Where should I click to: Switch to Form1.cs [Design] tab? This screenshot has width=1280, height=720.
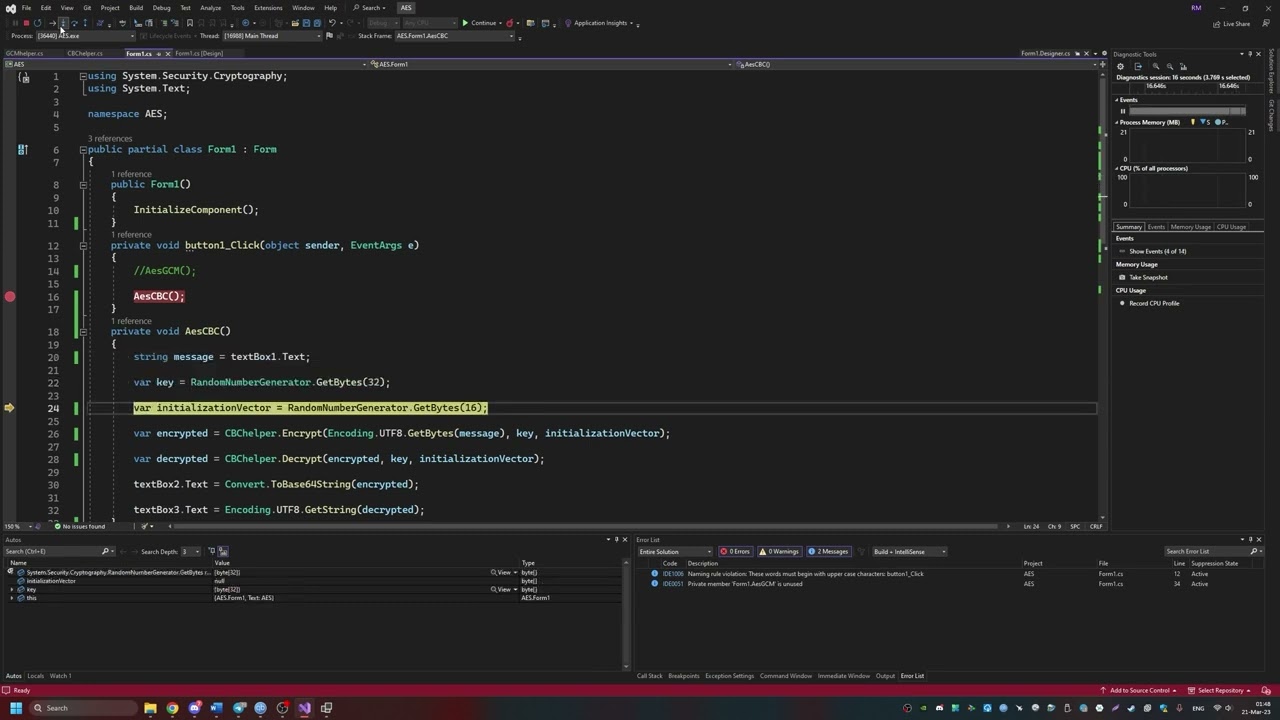(199, 54)
